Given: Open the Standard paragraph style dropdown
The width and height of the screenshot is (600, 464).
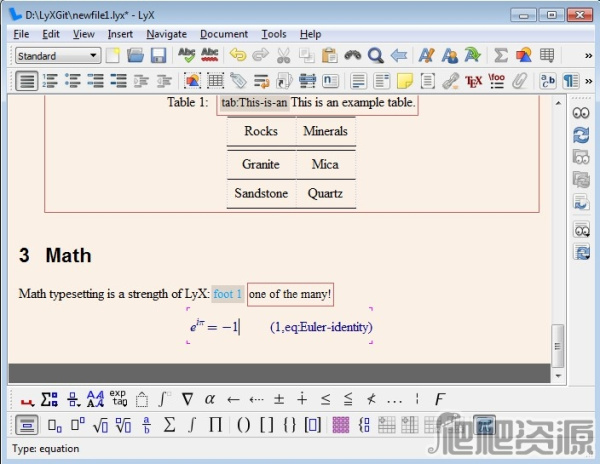Looking at the screenshot, I should 58,55.
